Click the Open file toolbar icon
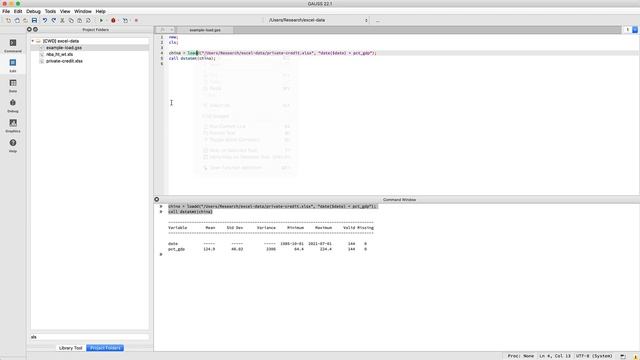 pyautogui.click(x=17, y=20)
